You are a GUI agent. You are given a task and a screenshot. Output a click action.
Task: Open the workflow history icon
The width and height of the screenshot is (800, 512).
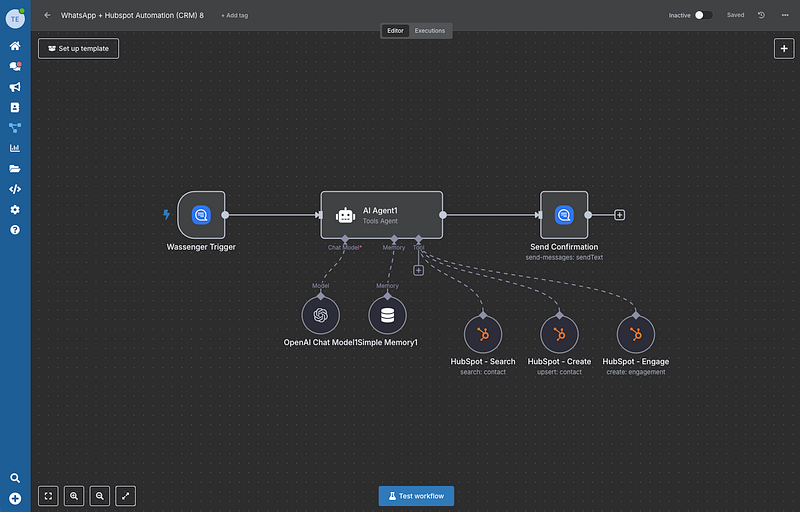(x=762, y=15)
